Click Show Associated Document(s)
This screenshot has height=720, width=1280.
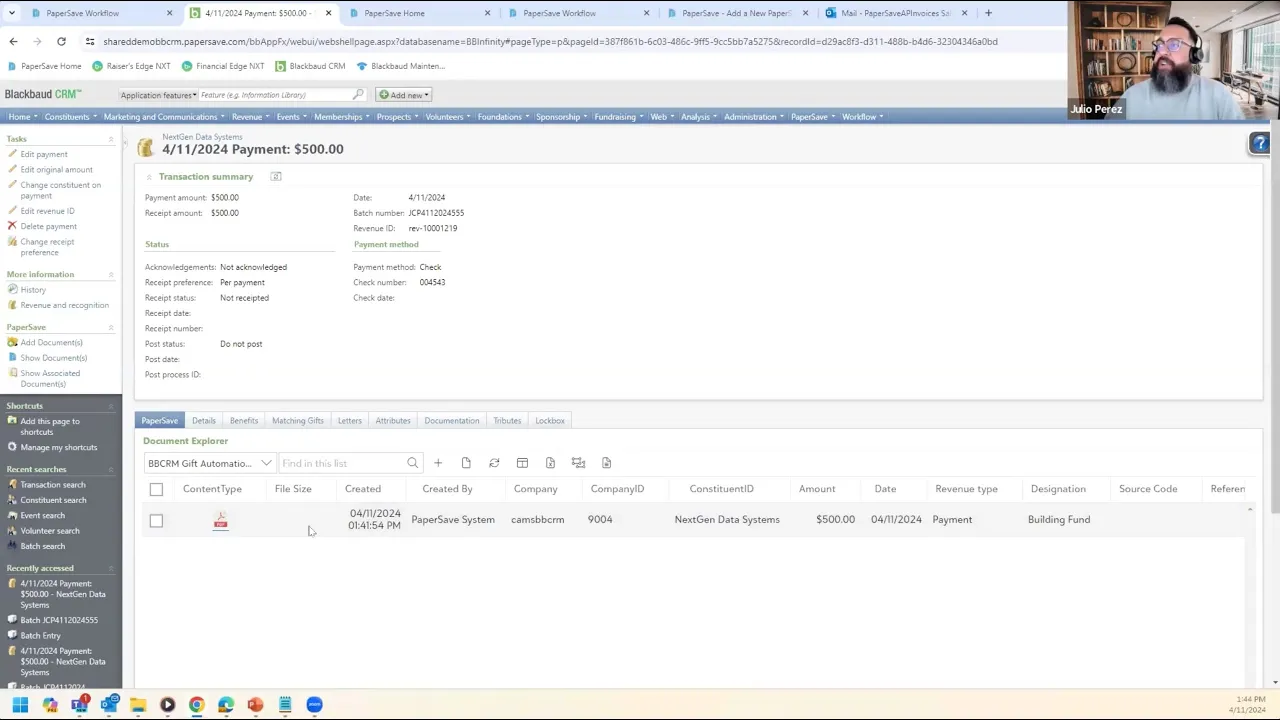point(50,378)
